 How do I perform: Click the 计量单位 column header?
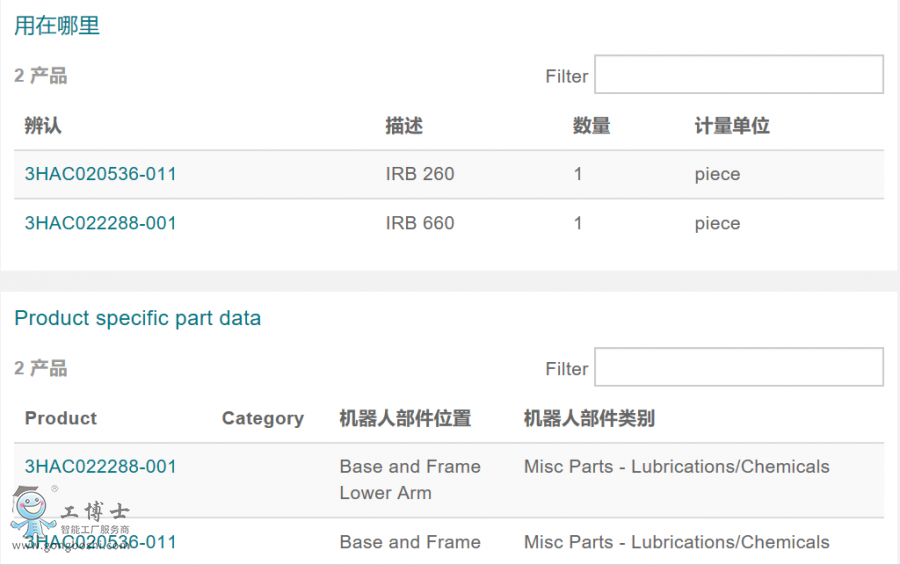pyautogui.click(x=732, y=126)
